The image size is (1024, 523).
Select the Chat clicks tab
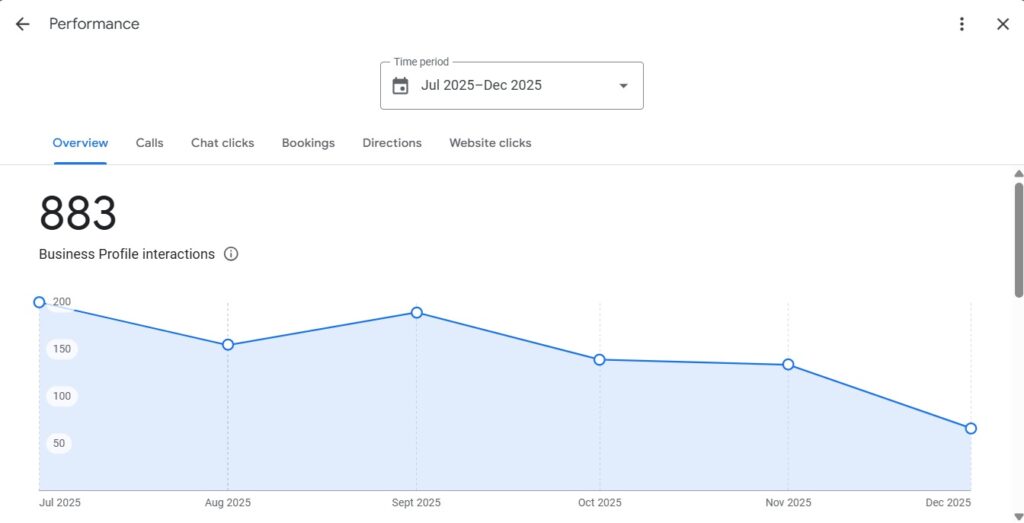tap(222, 143)
